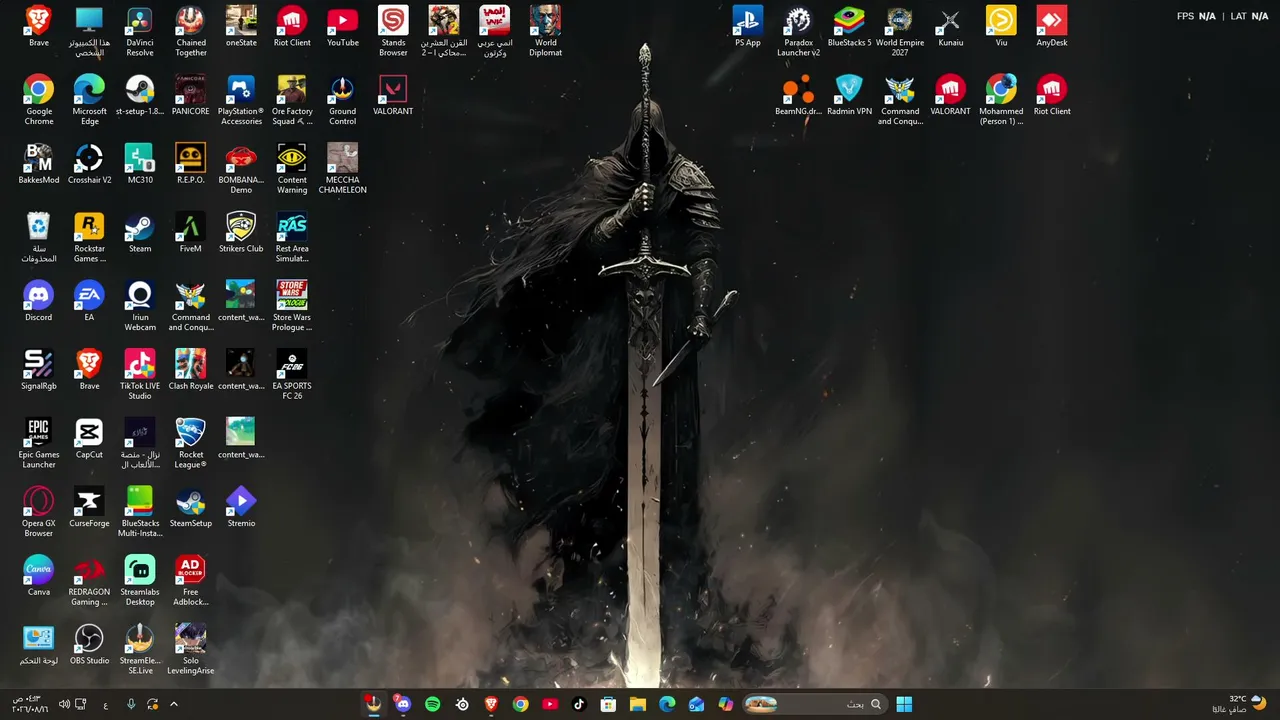Open the Content Warning game shortcut
Viewport: 1280px width, 720px height.
(x=292, y=169)
